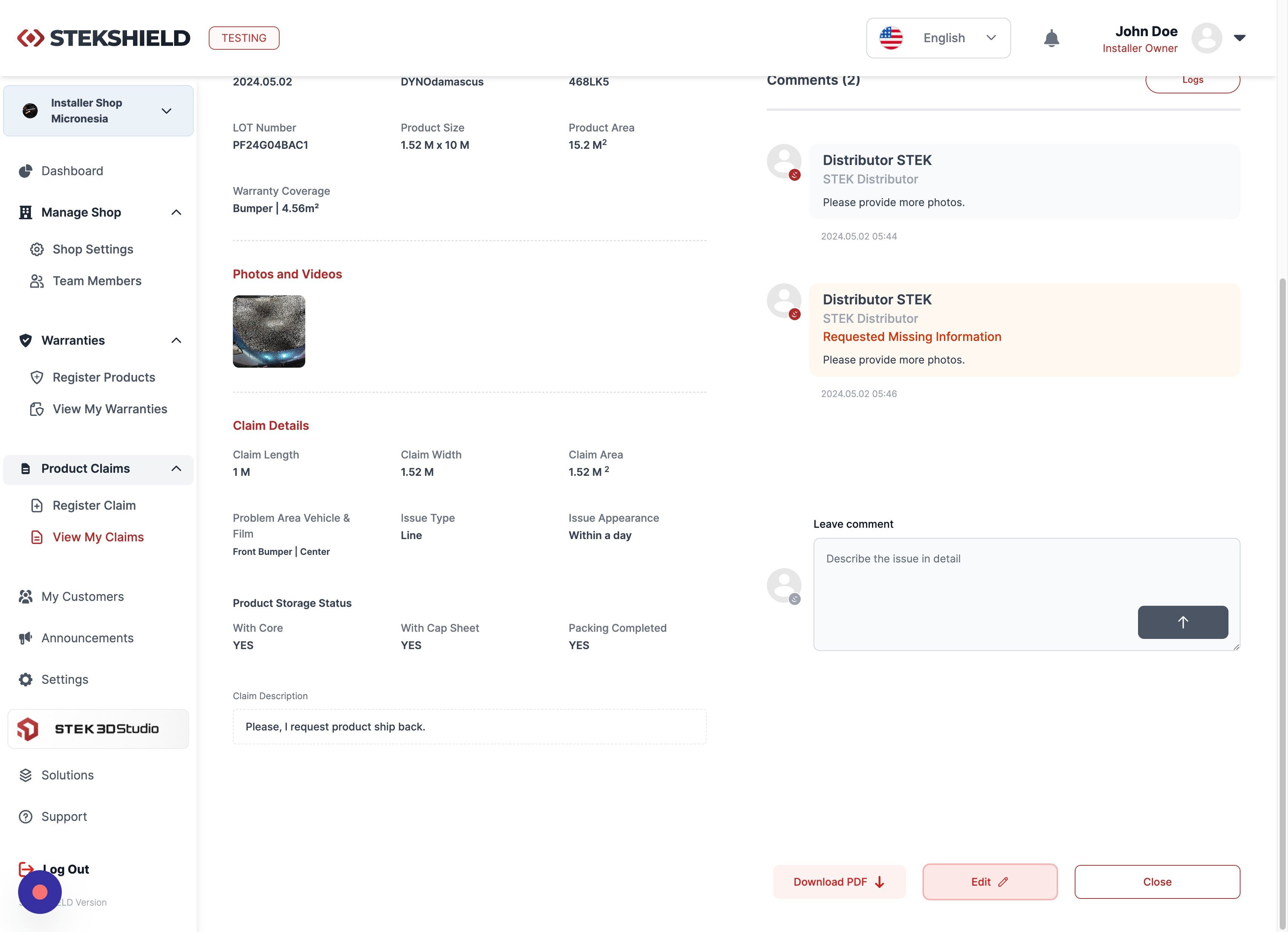Open My Customers menu item
This screenshot has height=932, width=1288.
point(83,597)
